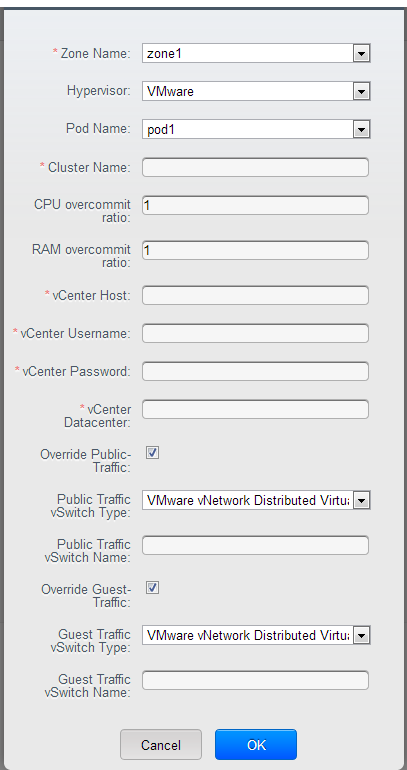Open the Hypervisor dropdown showing VMware
This screenshot has width=407, height=770.
coord(256,91)
